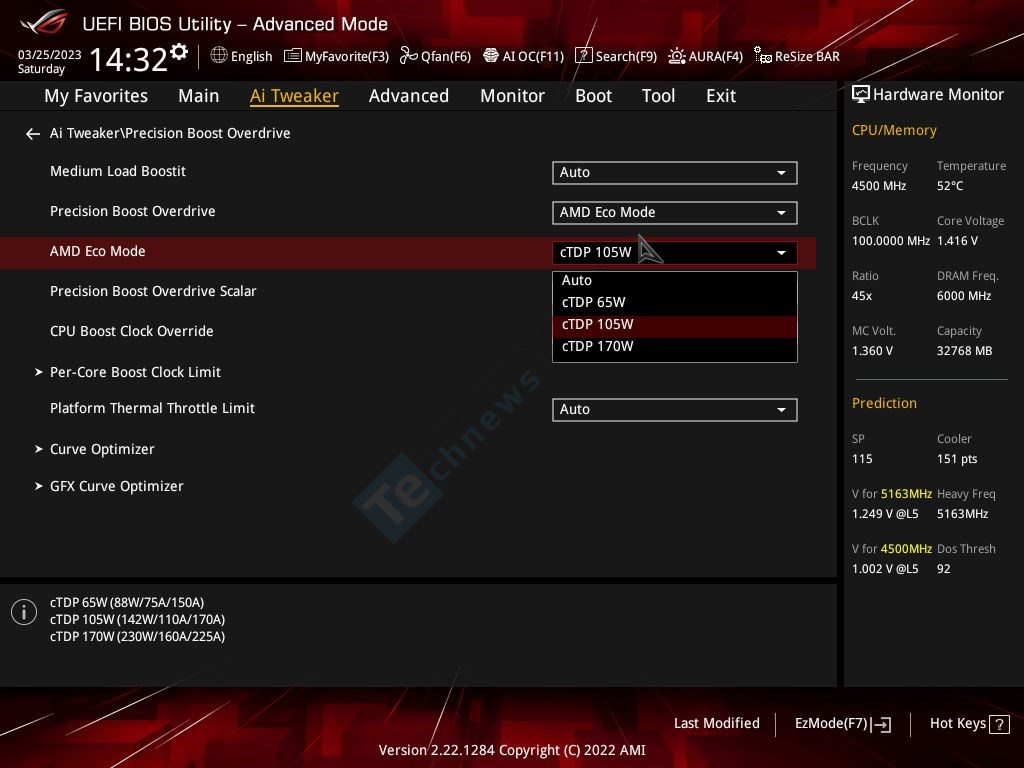Switch to Advanced tab
The image size is (1024, 768).
409,96
